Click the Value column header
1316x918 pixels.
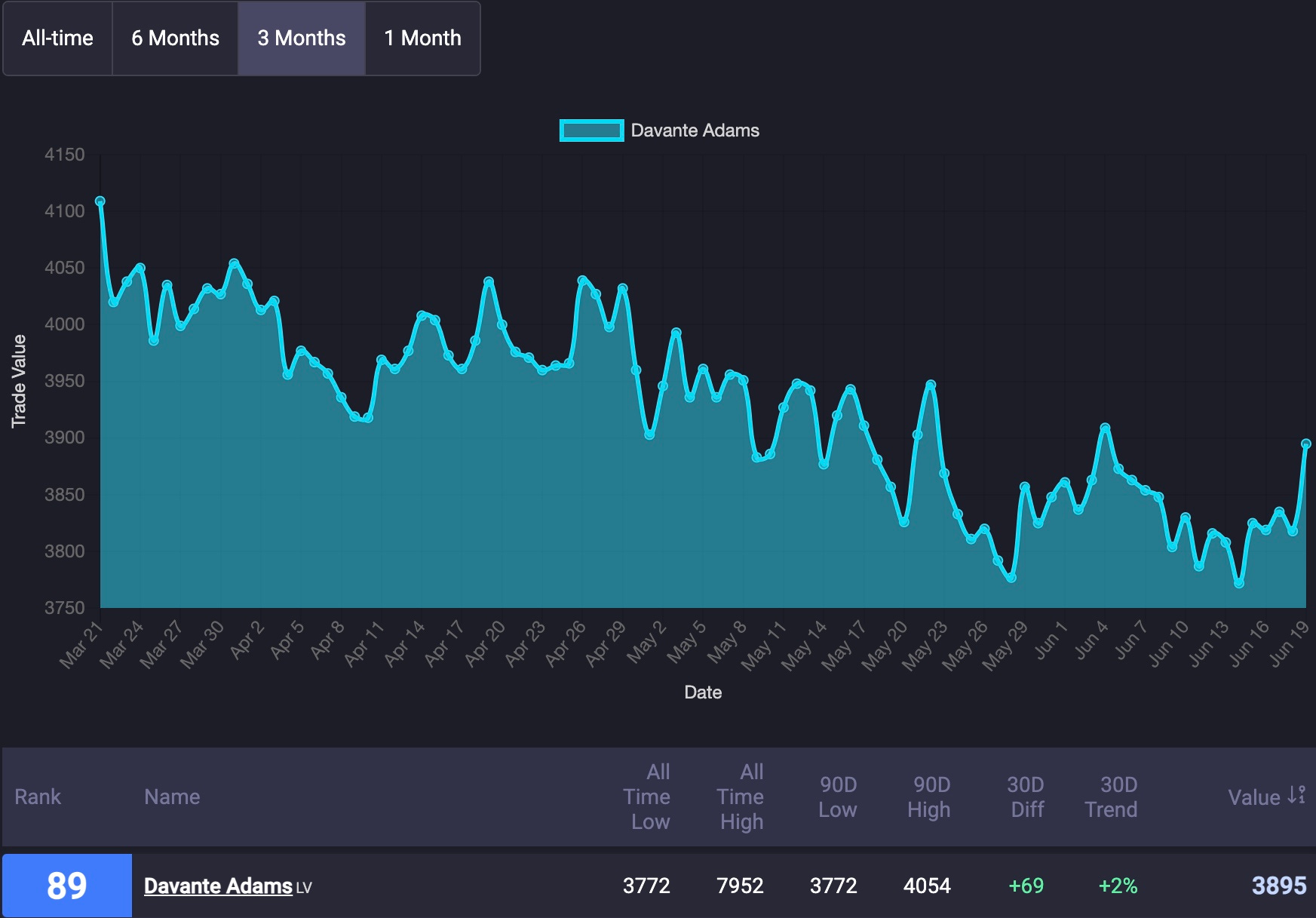(1254, 797)
